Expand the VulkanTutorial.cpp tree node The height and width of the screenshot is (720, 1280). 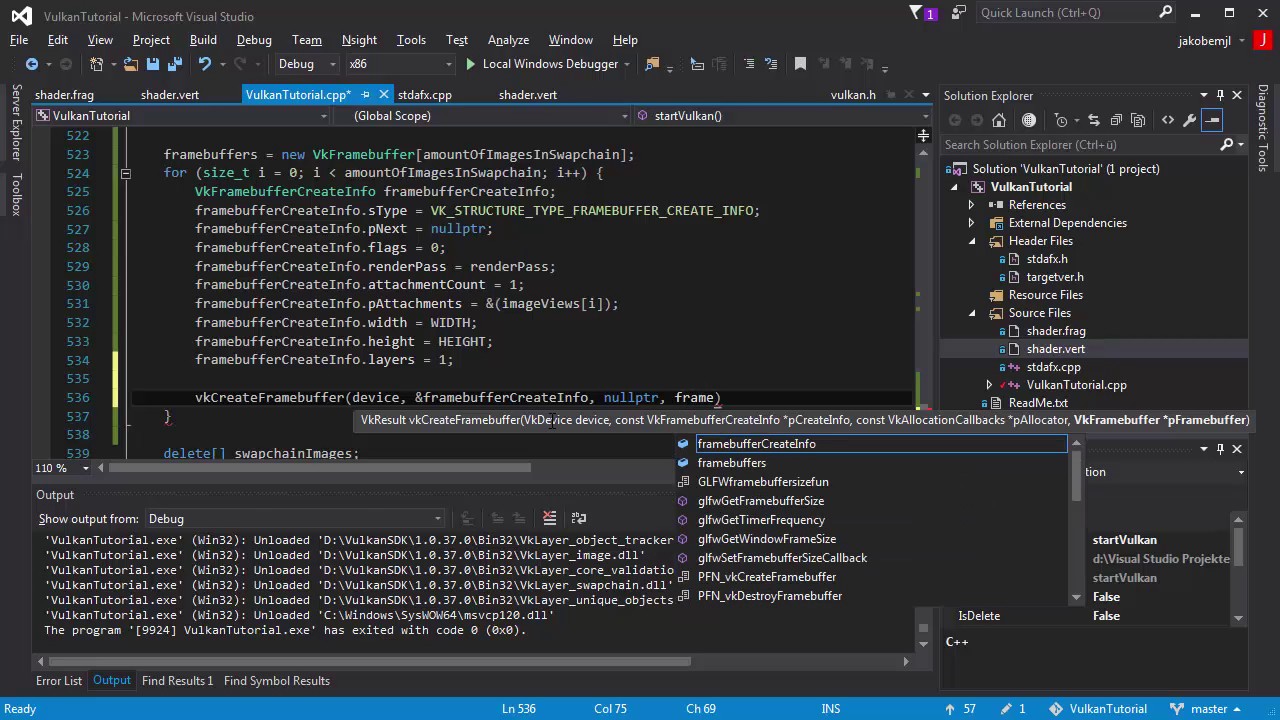click(x=989, y=385)
